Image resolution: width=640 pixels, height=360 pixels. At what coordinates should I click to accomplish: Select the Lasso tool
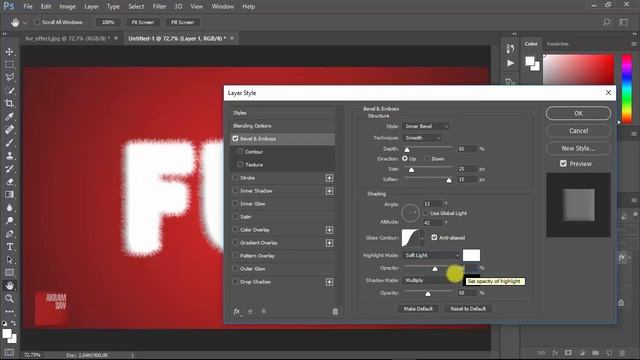click(9, 78)
